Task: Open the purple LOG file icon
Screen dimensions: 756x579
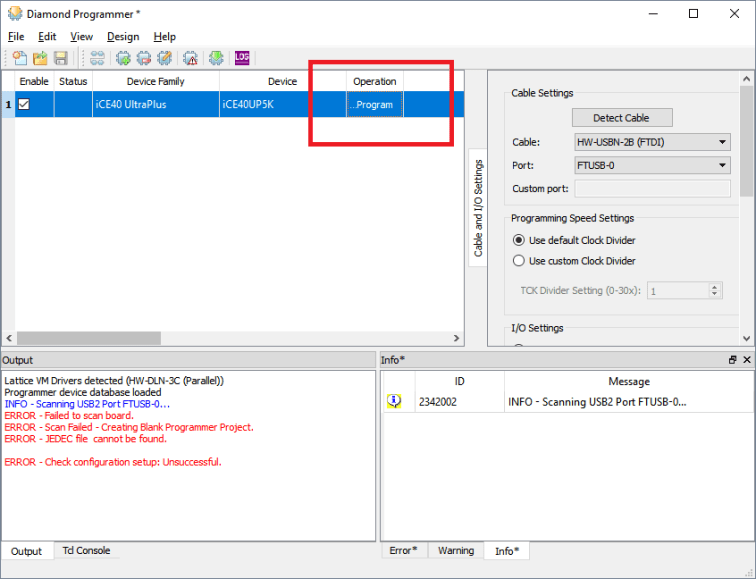Action: coord(242,58)
